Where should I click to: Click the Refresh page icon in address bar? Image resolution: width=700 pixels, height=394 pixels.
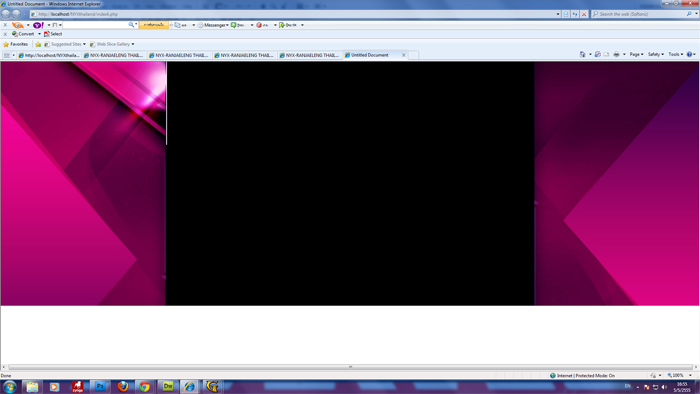click(575, 14)
